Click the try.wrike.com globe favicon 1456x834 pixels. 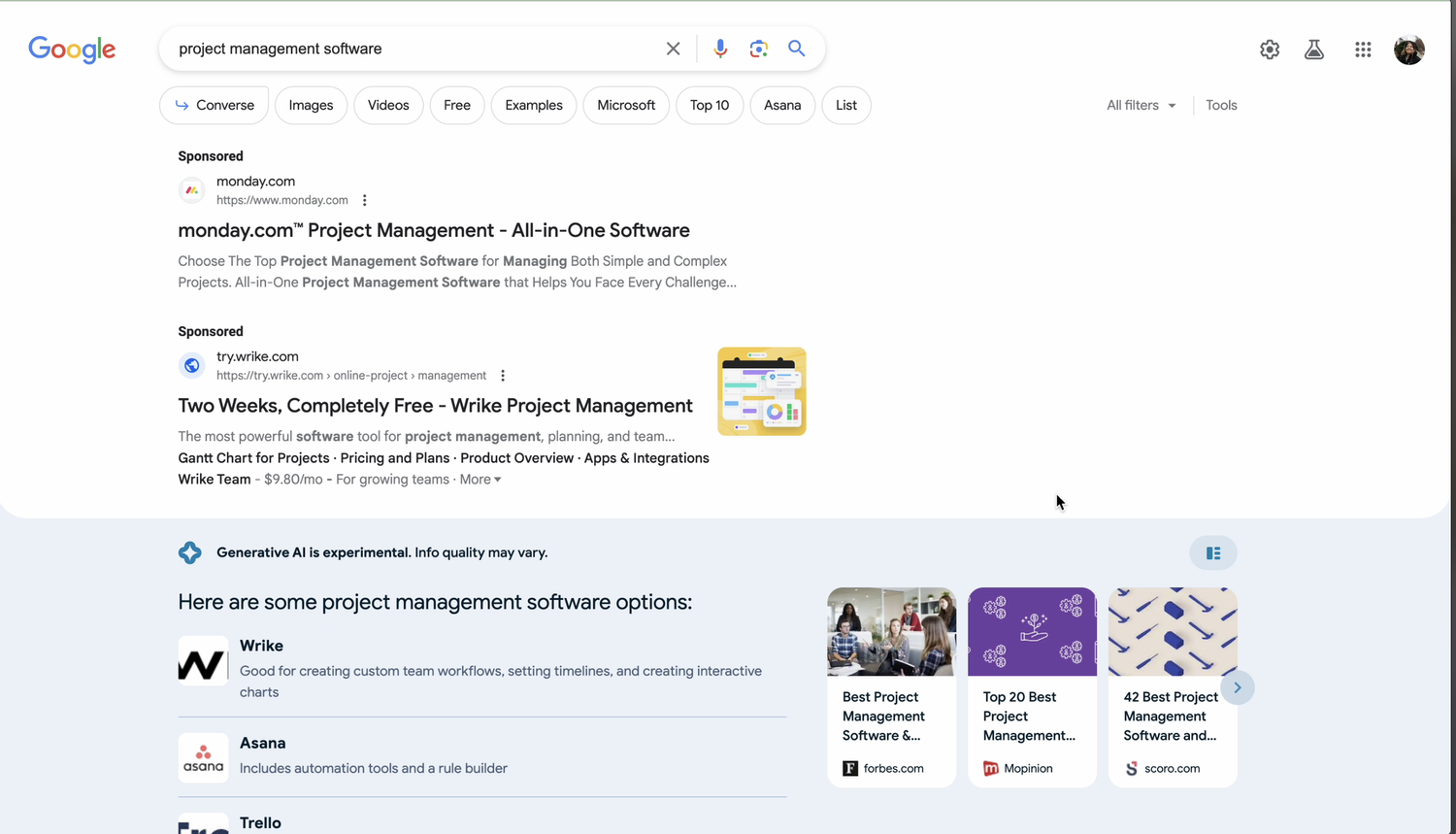(x=192, y=366)
